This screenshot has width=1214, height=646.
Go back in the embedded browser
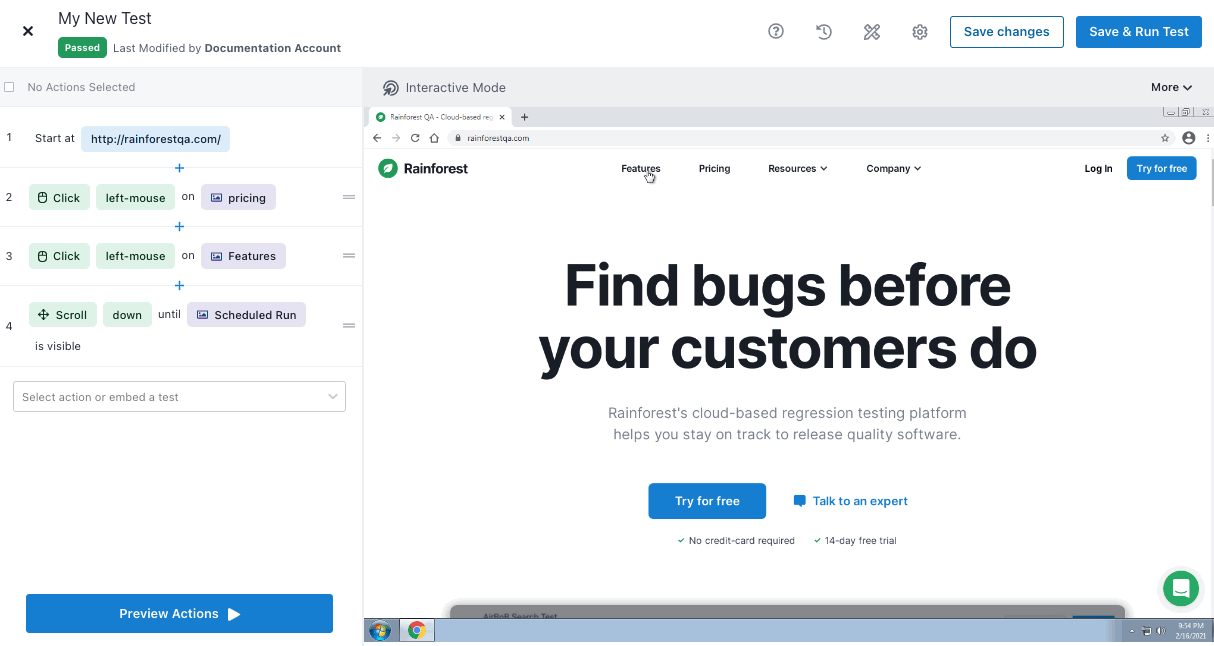pos(377,138)
